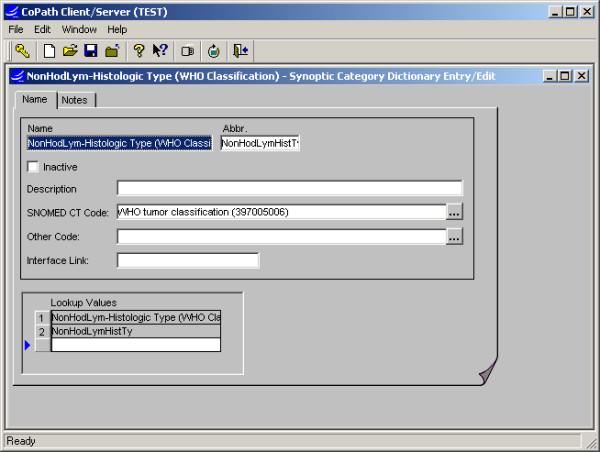Activate the What's This pointer help icon
The width and height of the screenshot is (600, 452).
pyautogui.click(x=160, y=50)
